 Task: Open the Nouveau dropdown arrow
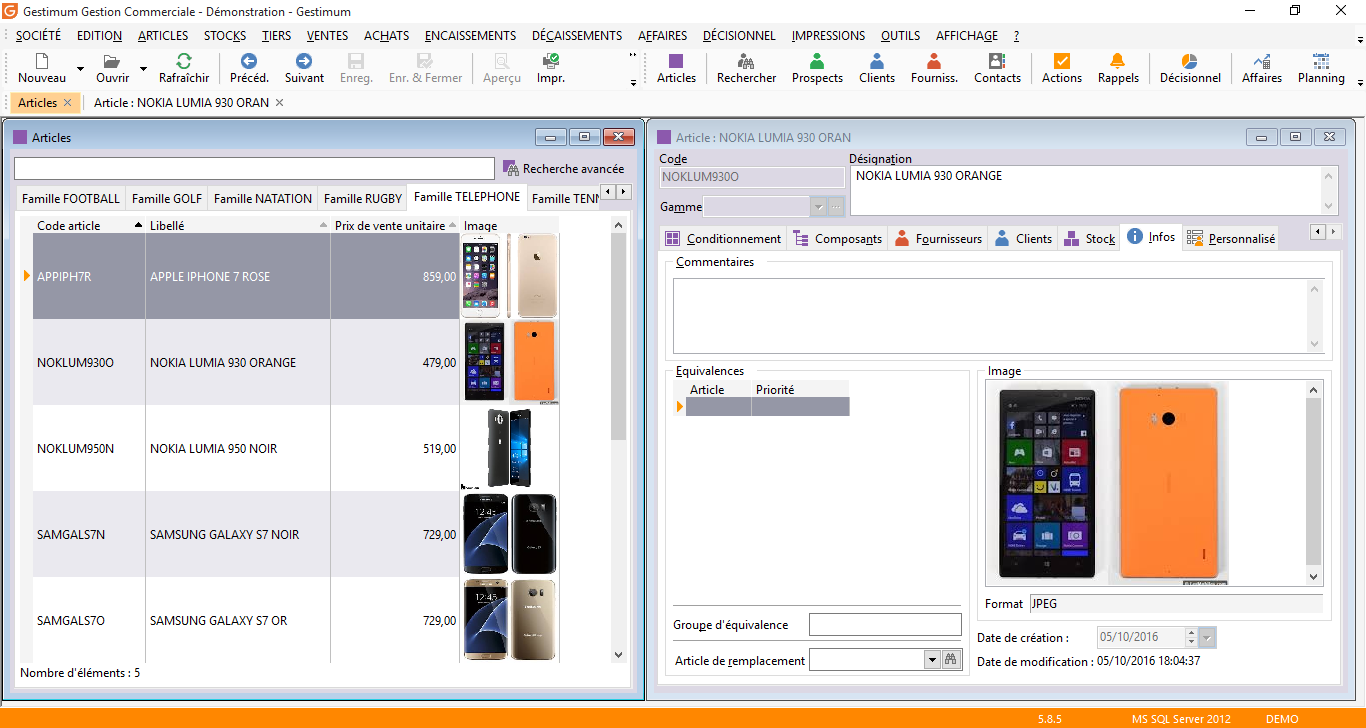pyautogui.click(x=79, y=70)
